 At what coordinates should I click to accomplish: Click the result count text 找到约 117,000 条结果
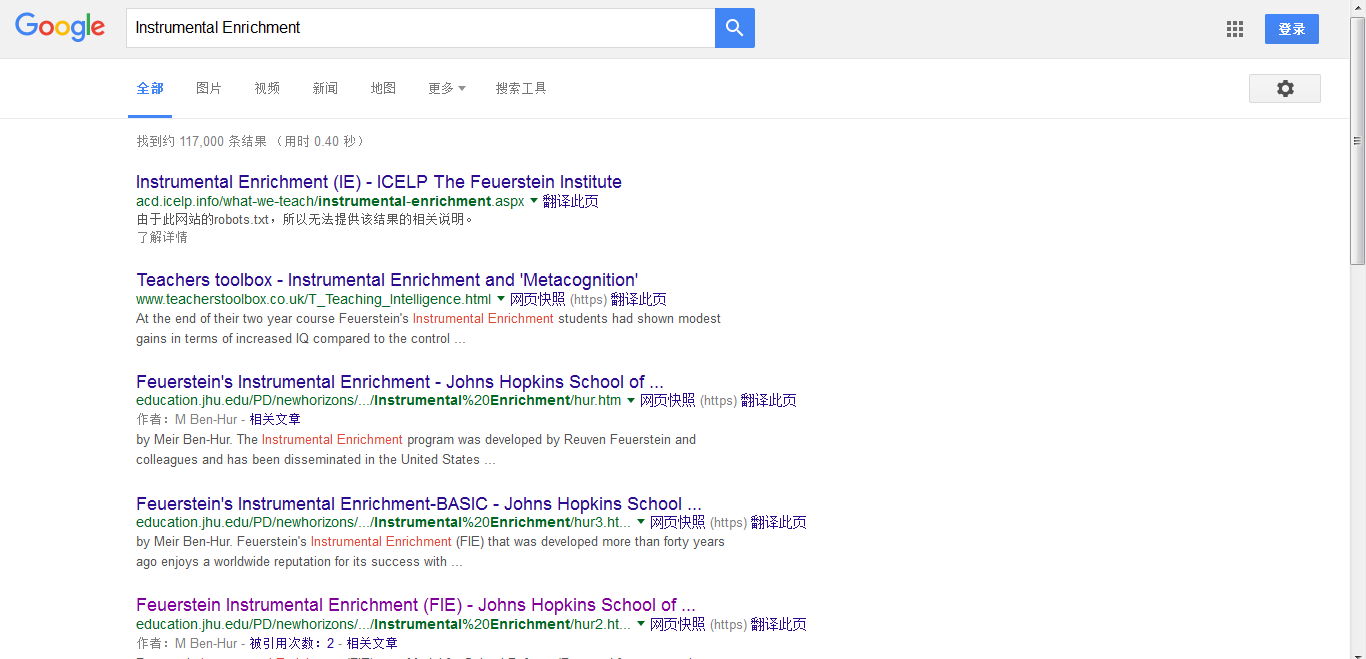(x=202, y=141)
